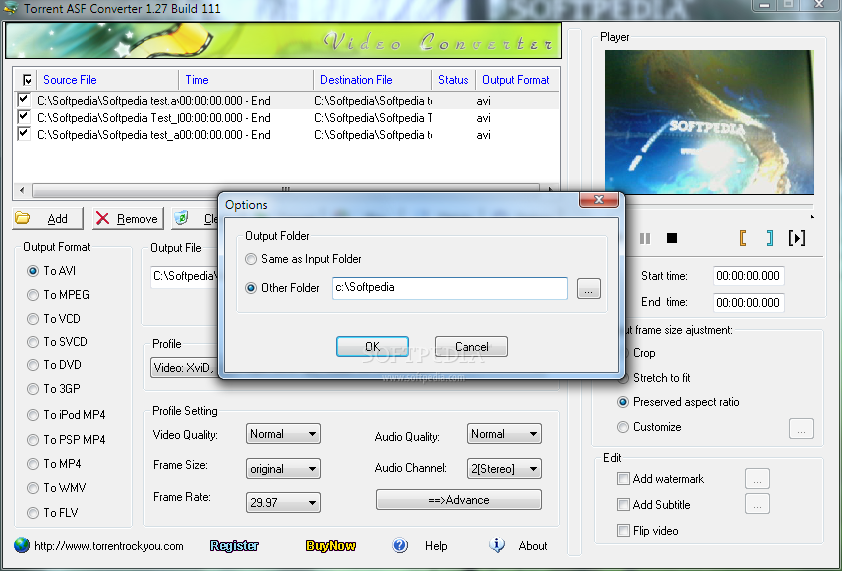This screenshot has height=571, width=842.
Task: Enable the Add Subtitle checkbox
Action: (623, 504)
